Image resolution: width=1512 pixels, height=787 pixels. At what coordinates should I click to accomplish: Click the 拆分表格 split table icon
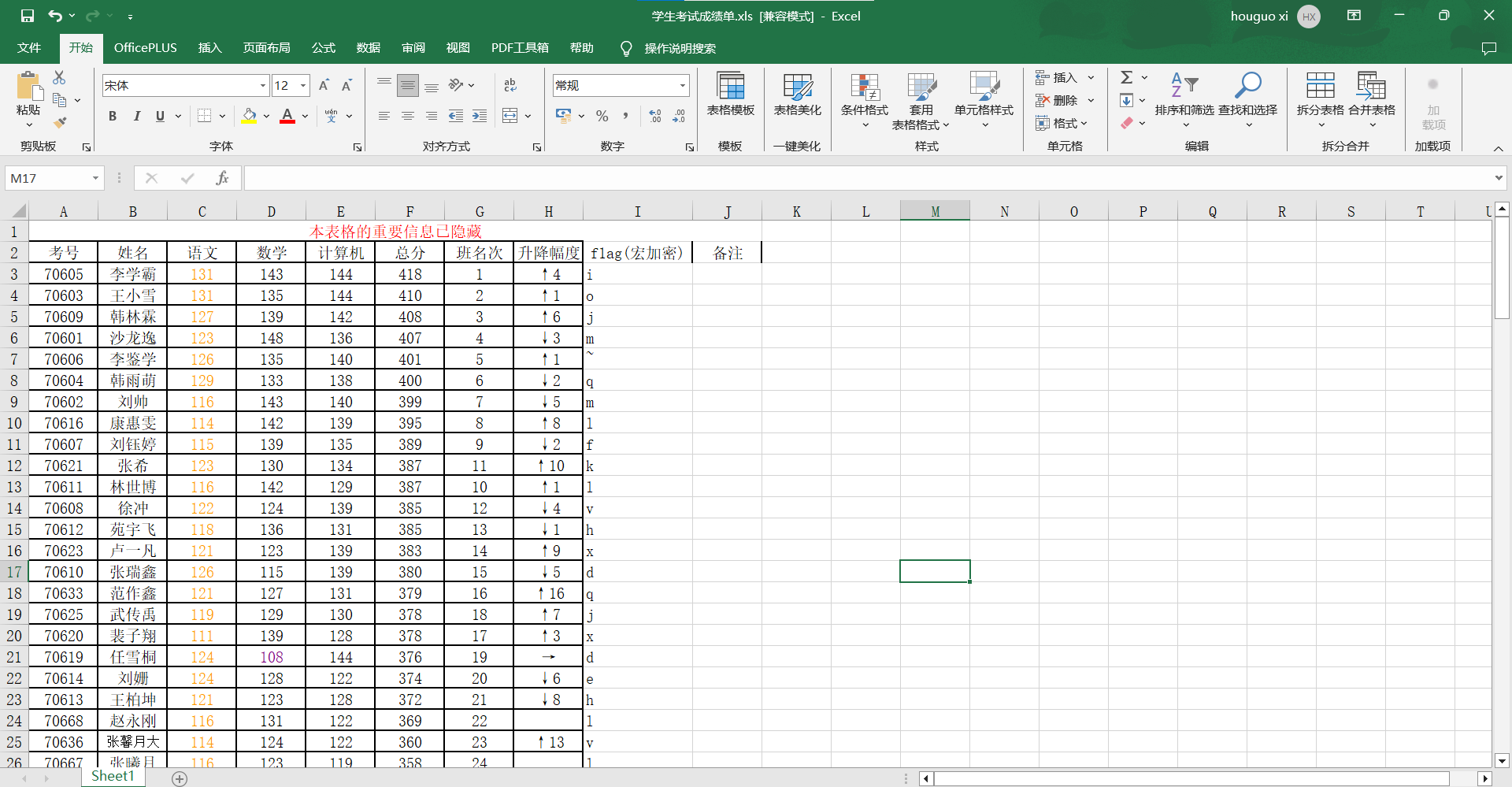1321,101
